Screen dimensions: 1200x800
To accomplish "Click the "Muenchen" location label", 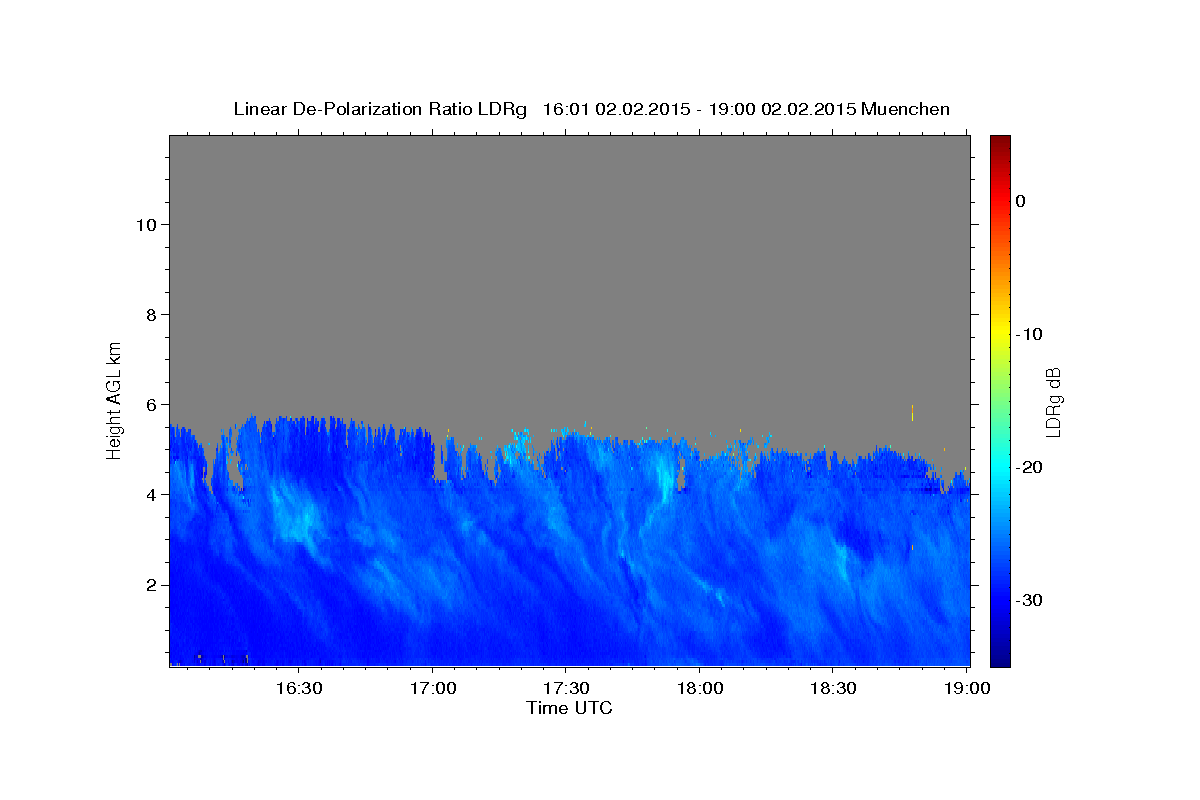I will 906,109.
